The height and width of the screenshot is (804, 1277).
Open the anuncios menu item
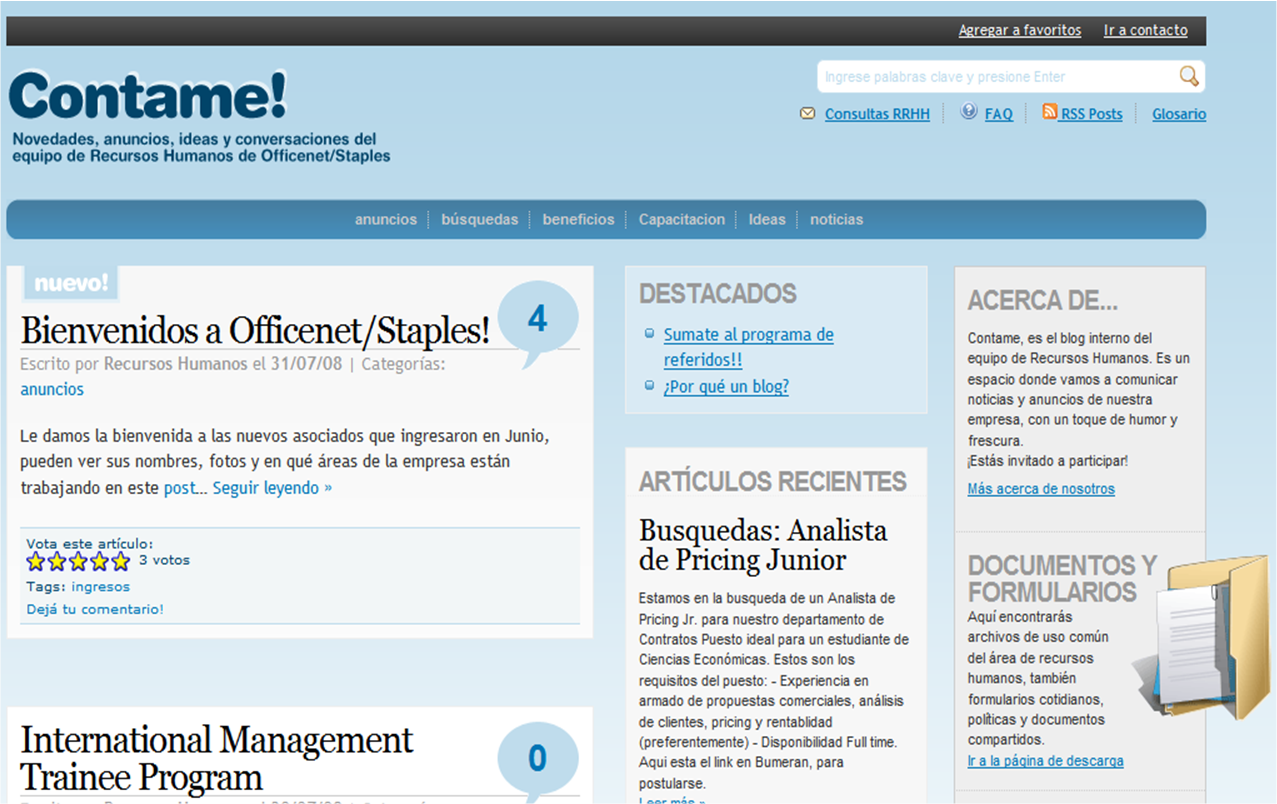(385, 220)
